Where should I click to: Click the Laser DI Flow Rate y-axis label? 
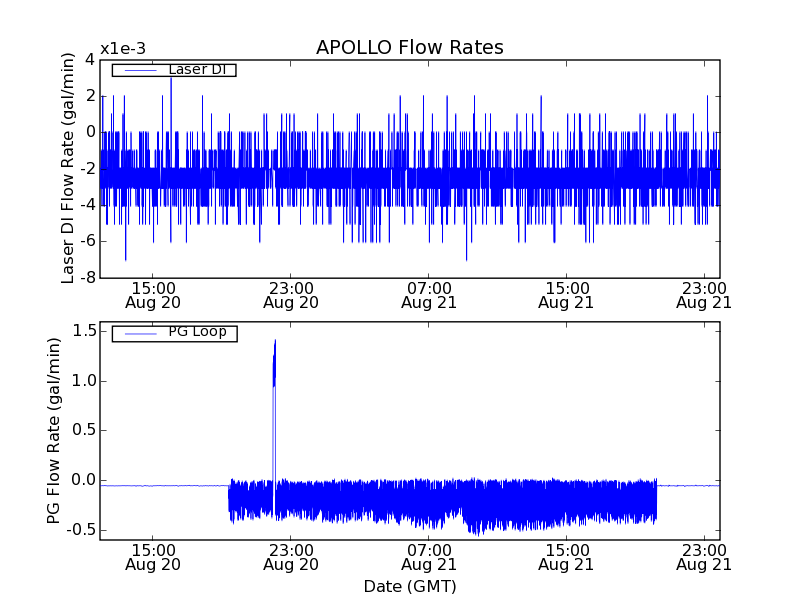point(68,168)
